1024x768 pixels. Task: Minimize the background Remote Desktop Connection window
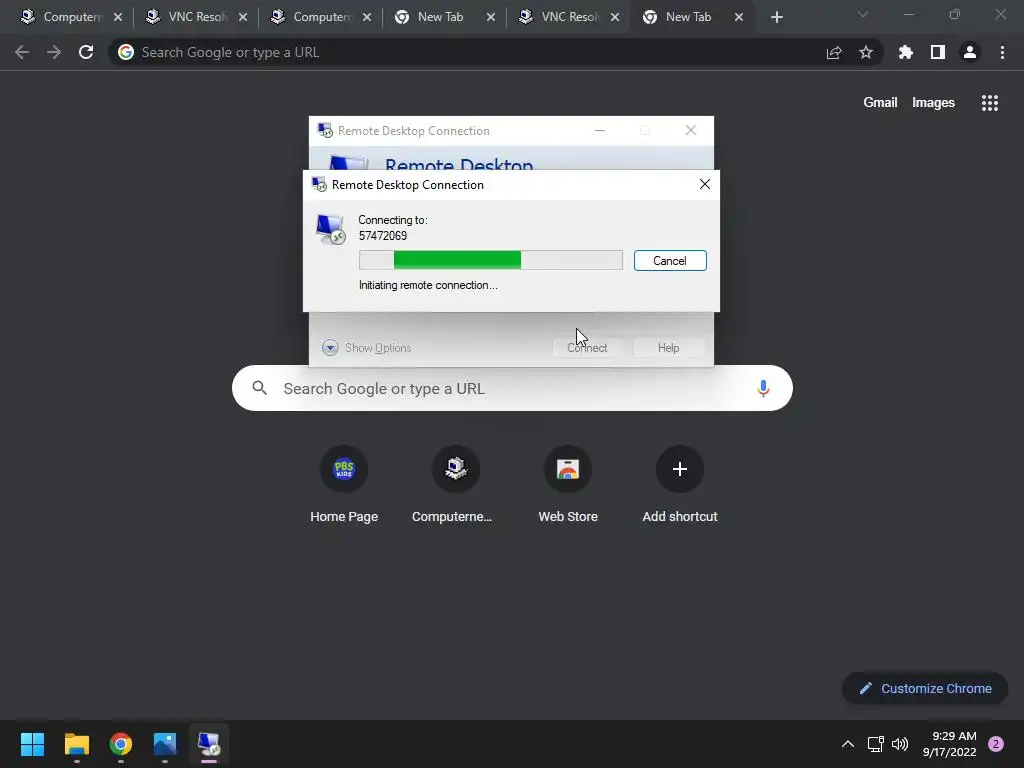tap(600, 131)
